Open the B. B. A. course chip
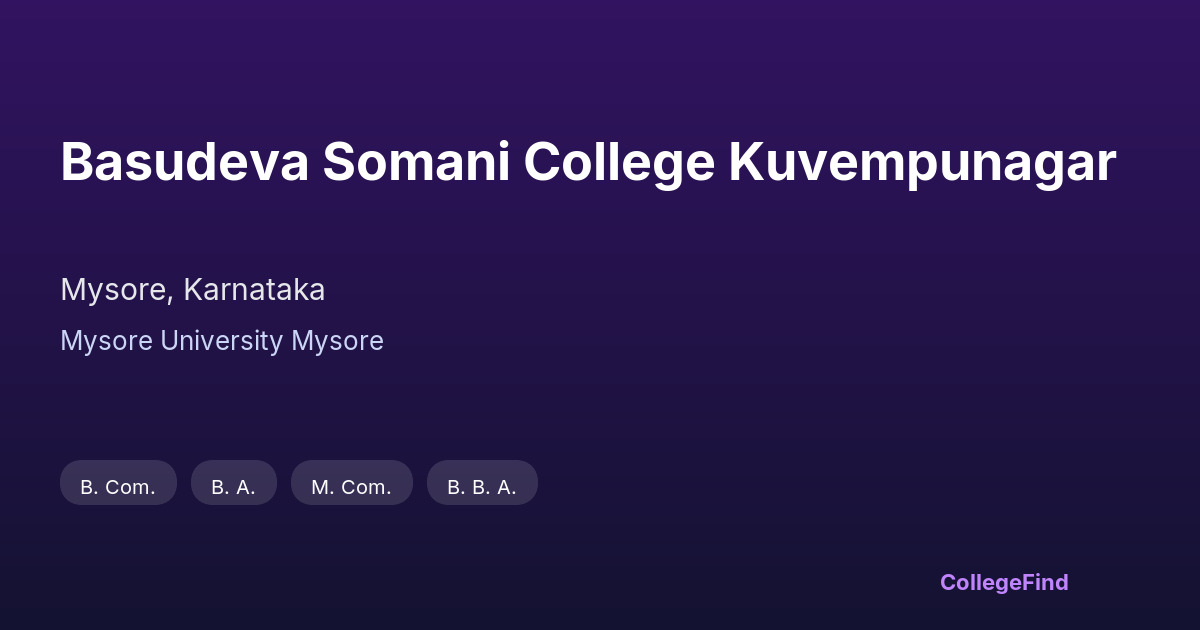 [x=482, y=487]
